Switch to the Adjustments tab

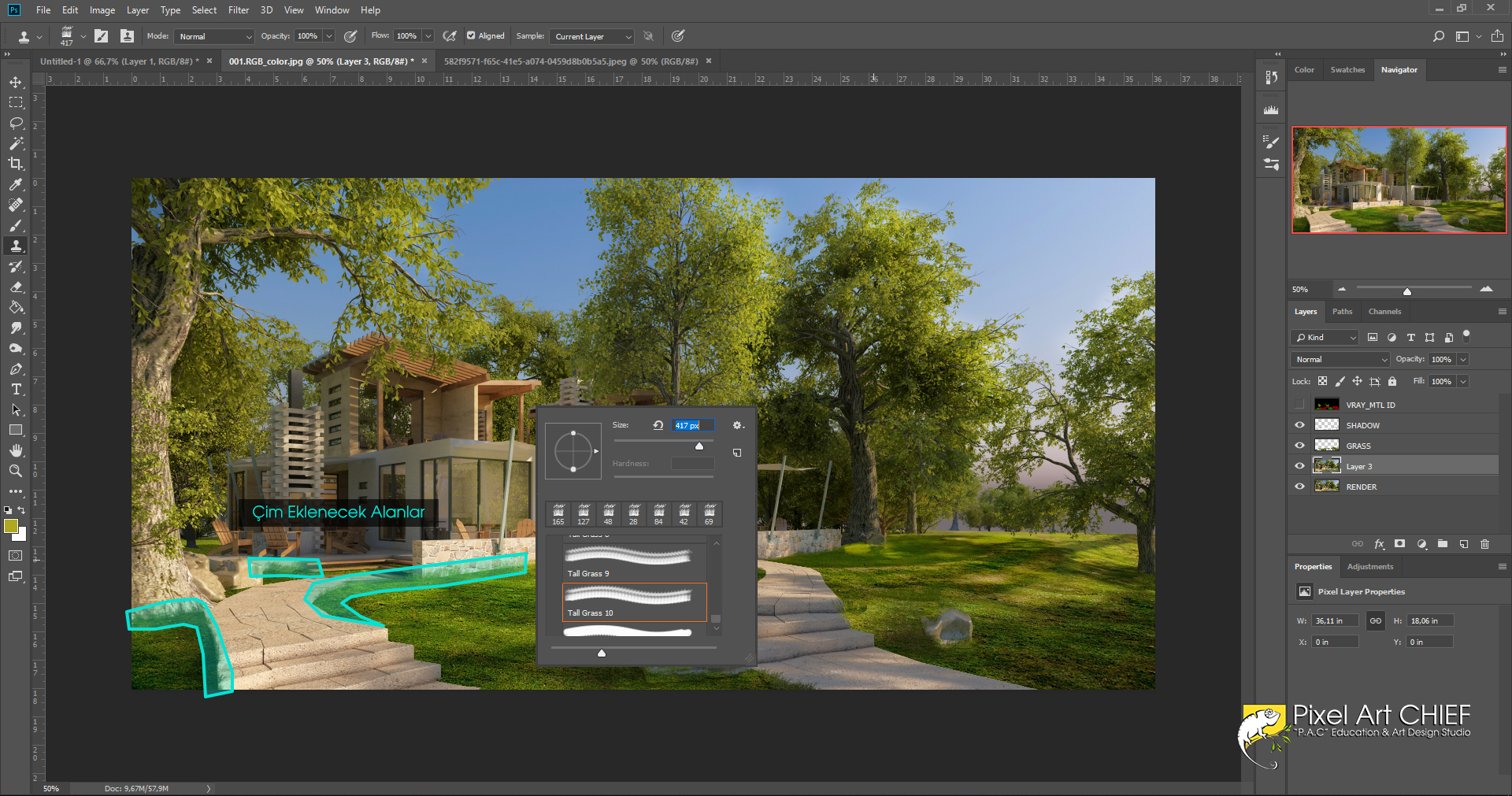(x=1369, y=567)
